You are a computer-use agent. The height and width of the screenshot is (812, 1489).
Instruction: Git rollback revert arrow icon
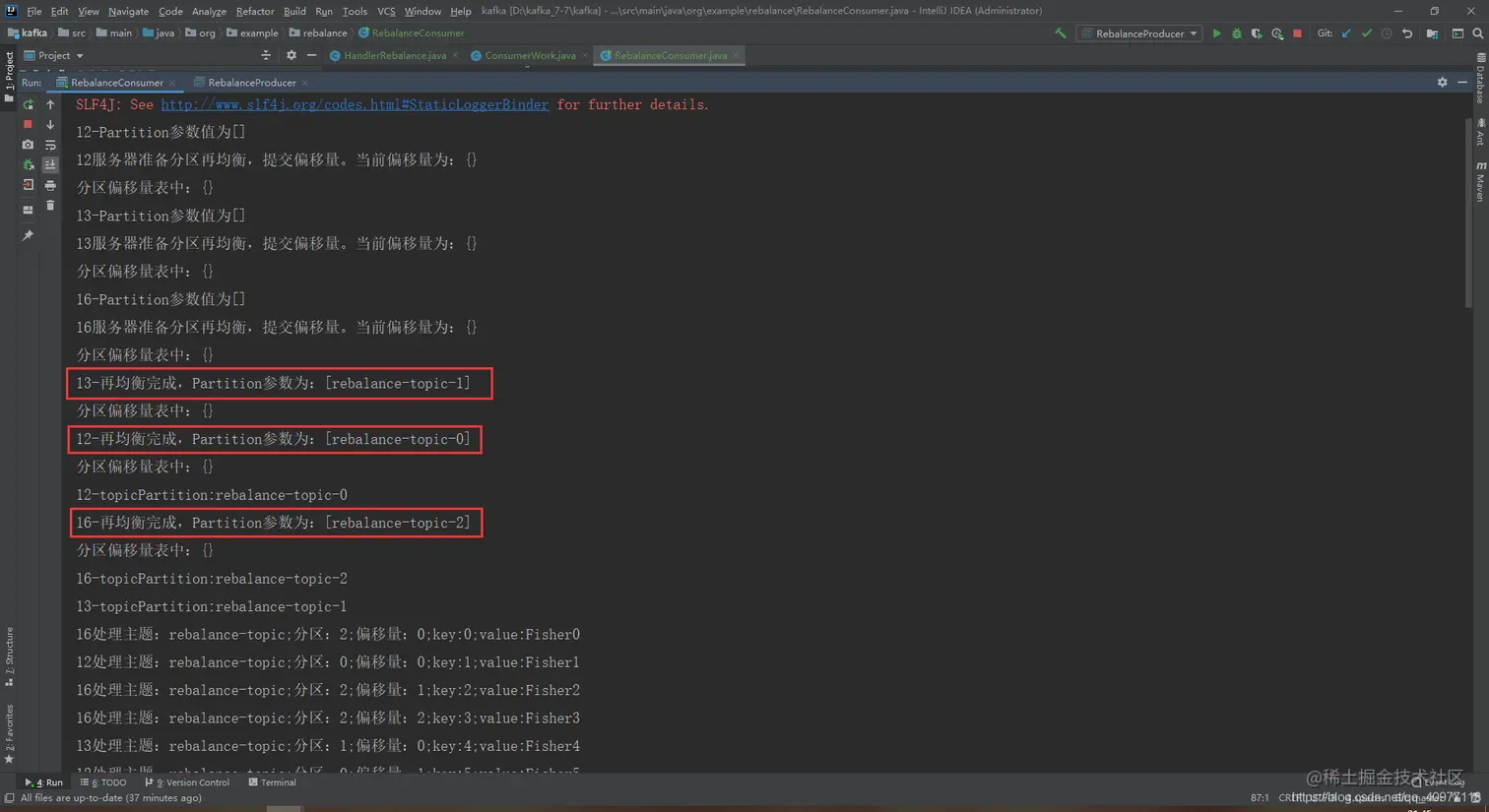1407,33
